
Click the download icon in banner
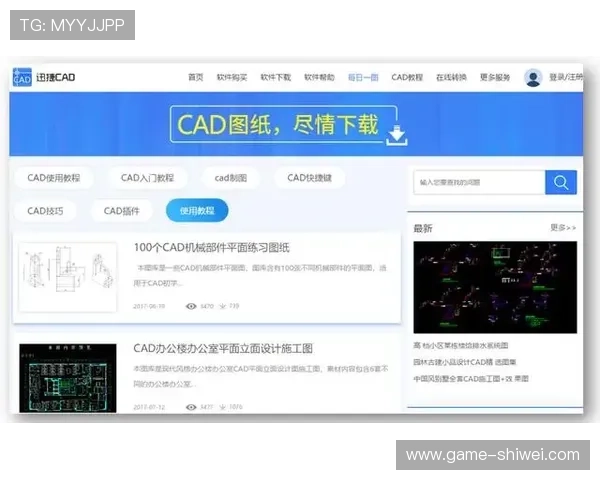pyautogui.click(x=397, y=136)
